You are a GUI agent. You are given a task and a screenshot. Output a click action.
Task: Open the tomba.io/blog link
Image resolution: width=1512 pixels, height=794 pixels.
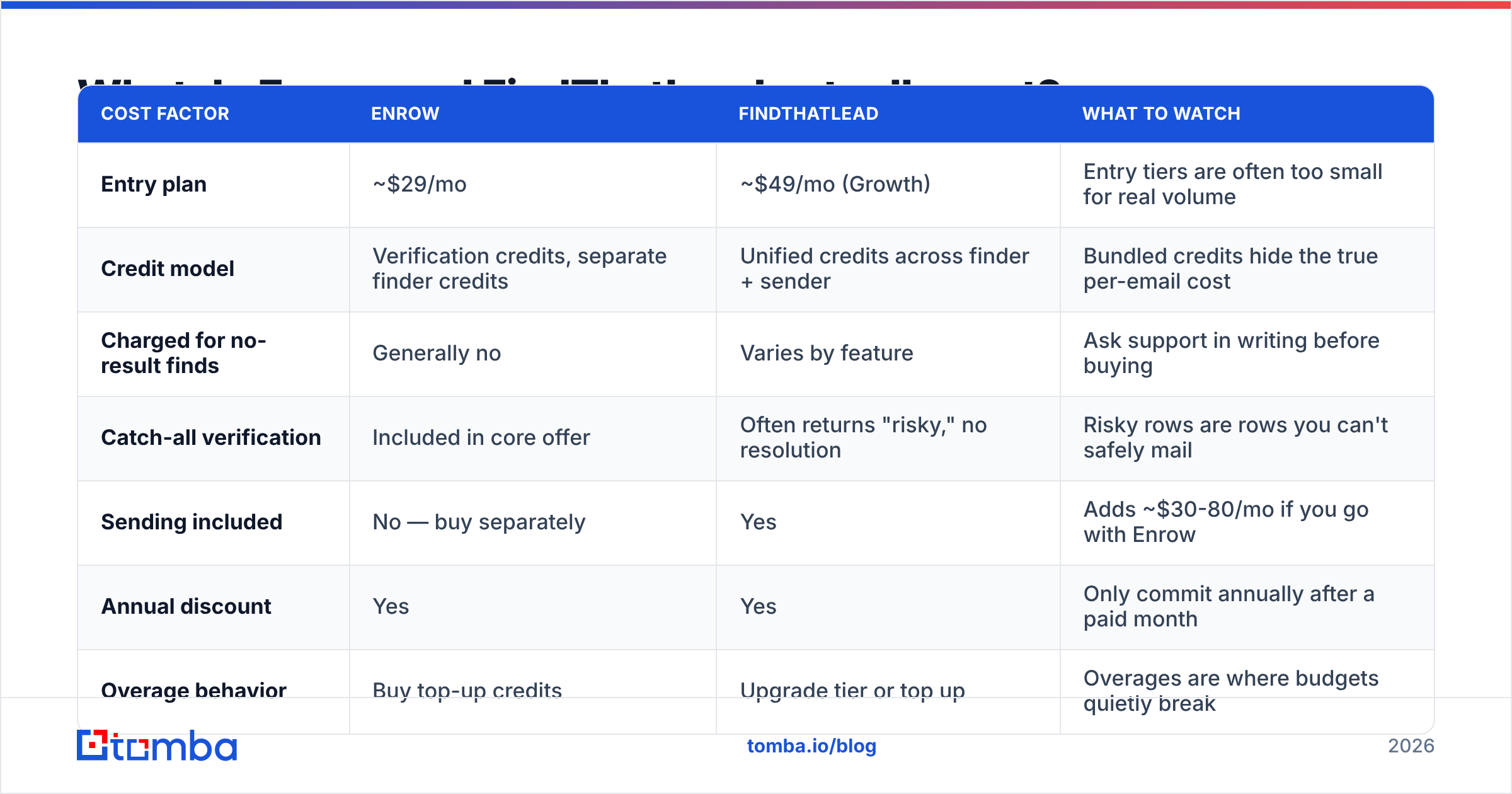(811, 746)
